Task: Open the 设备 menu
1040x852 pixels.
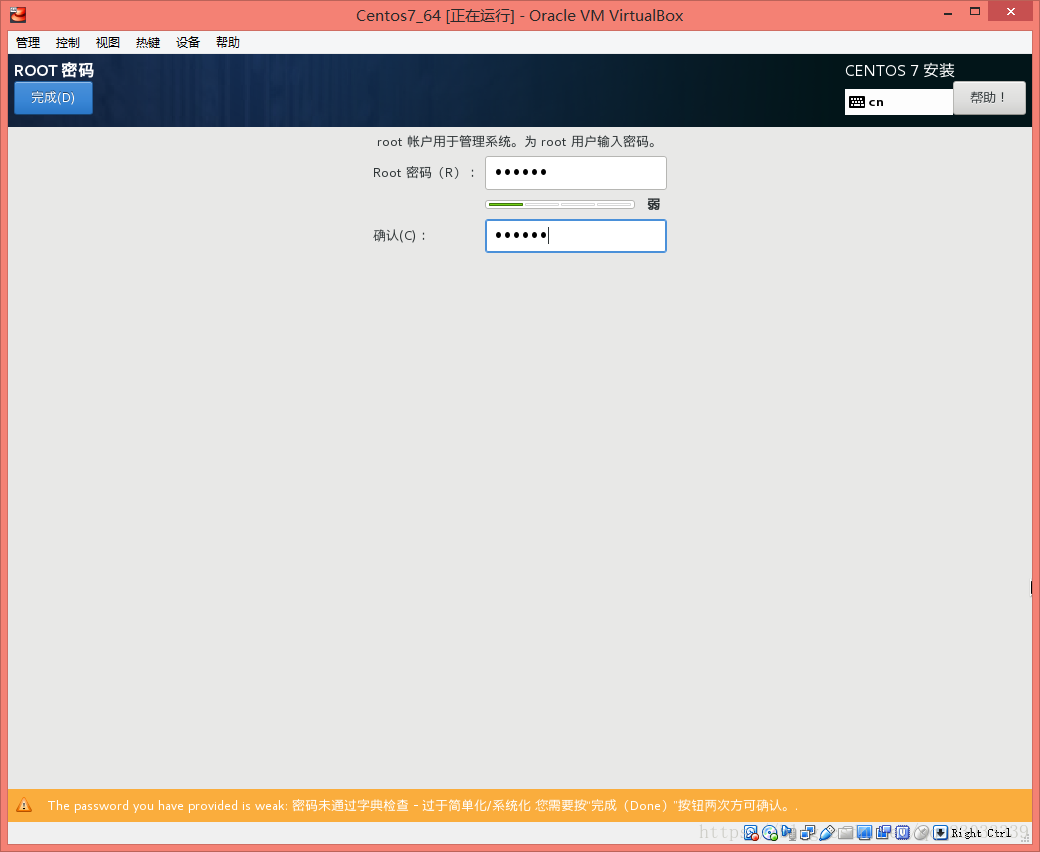Action: point(188,42)
